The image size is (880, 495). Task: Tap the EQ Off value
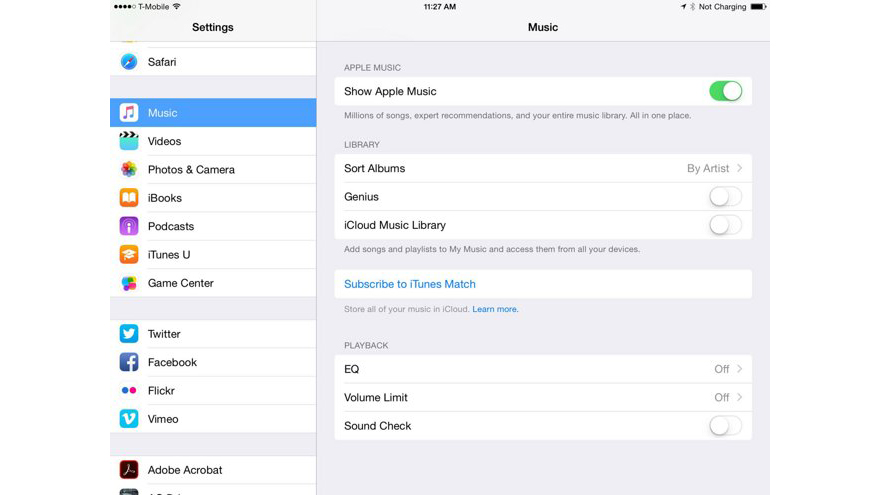[x=721, y=369]
